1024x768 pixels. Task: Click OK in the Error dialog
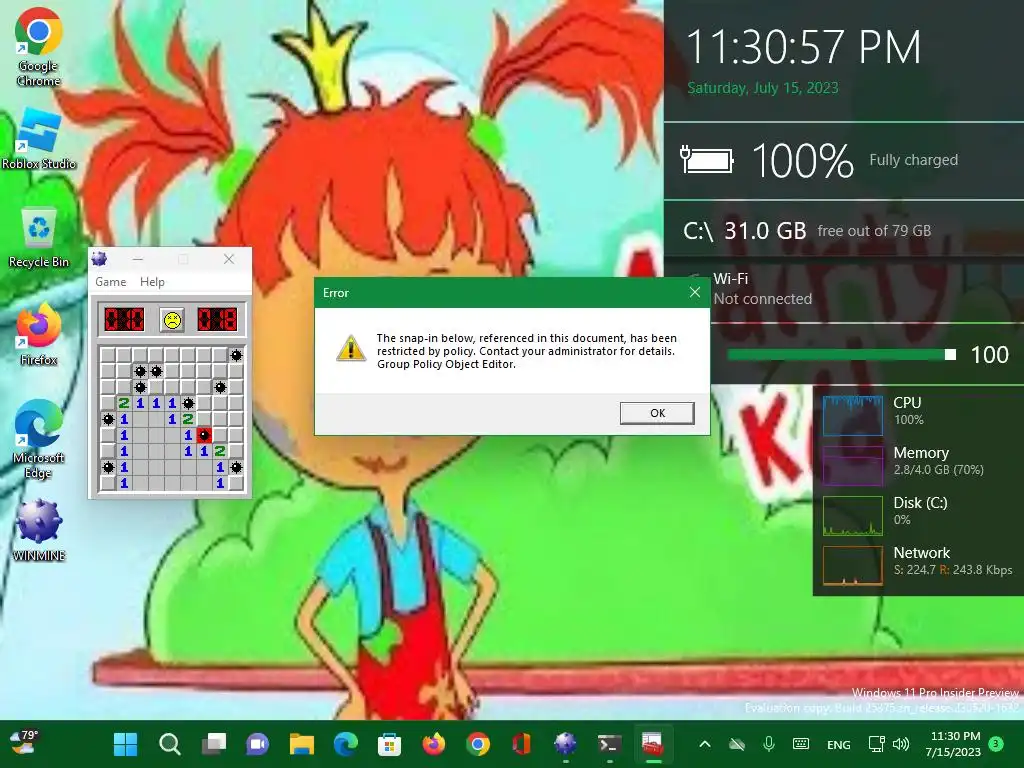[657, 413]
